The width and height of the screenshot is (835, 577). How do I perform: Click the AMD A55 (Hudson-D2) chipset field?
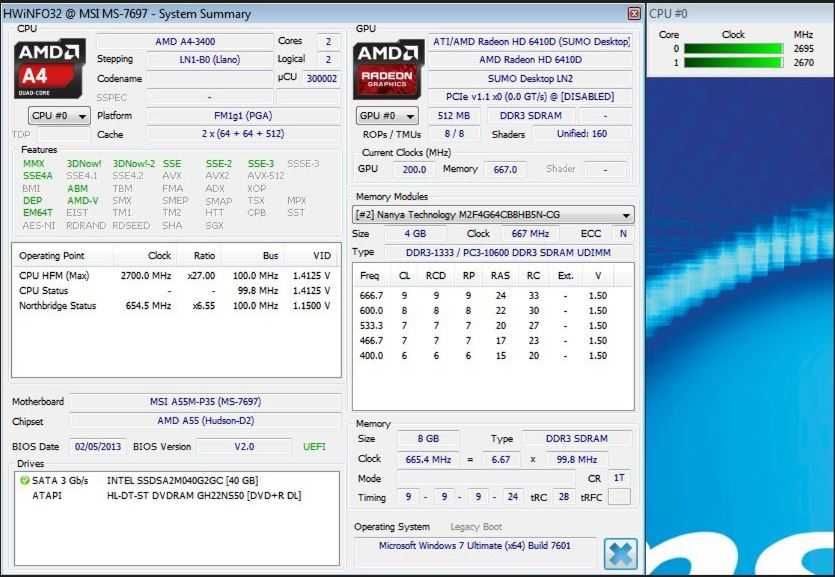pyautogui.click(x=206, y=421)
